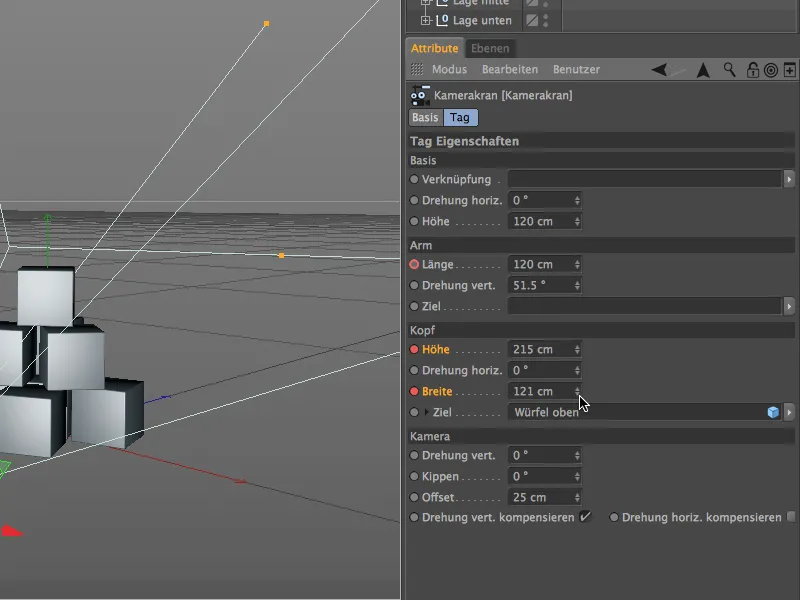
Task: Toggle keyframe circle for Basis Höhe
Action: click(414, 221)
